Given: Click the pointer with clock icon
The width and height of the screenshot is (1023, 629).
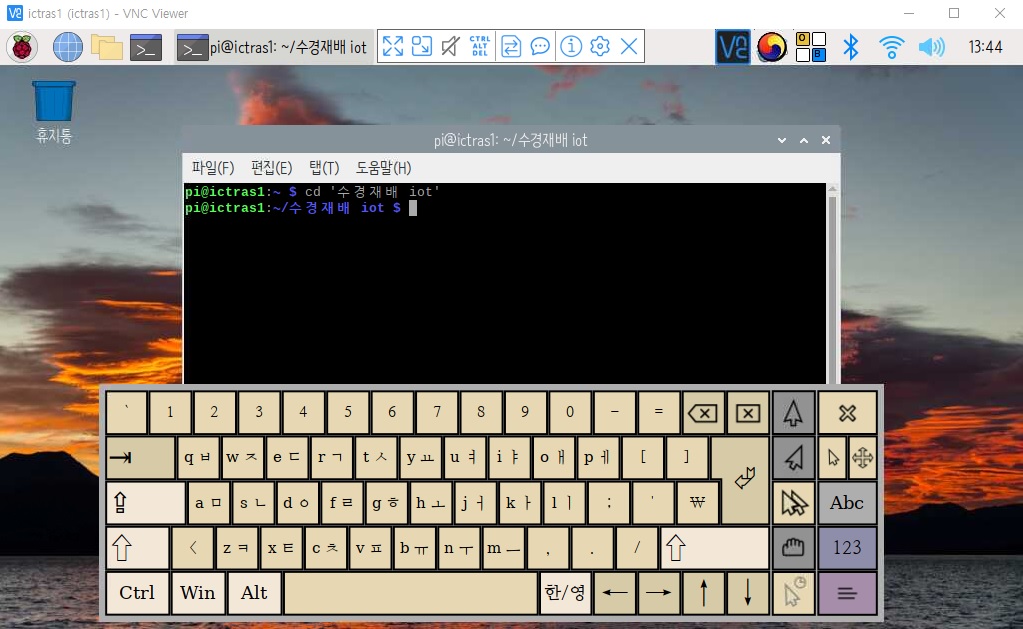Looking at the screenshot, I should pos(793,592).
